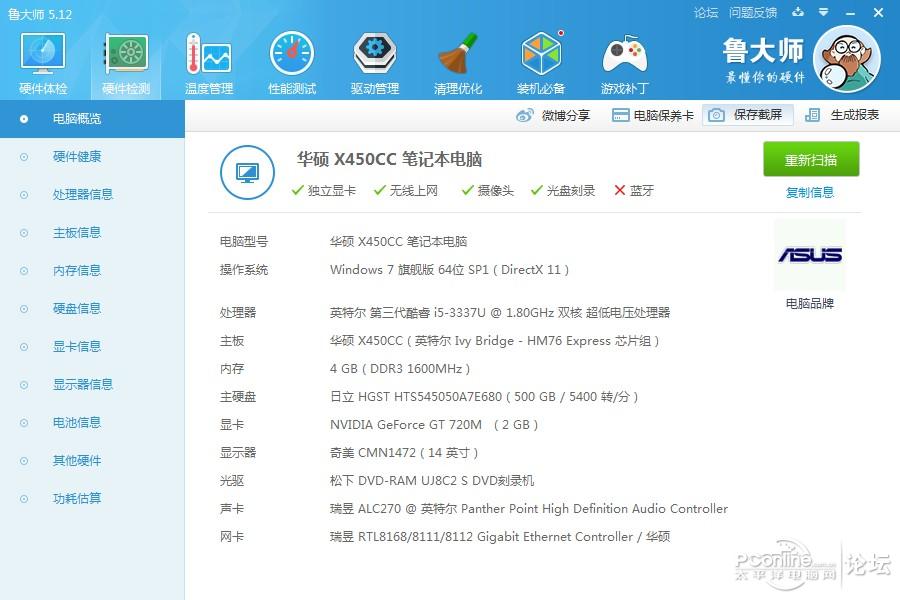The width and height of the screenshot is (900, 600).
Task: Open 论坛 forum link
Action: [x=706, y=13]
